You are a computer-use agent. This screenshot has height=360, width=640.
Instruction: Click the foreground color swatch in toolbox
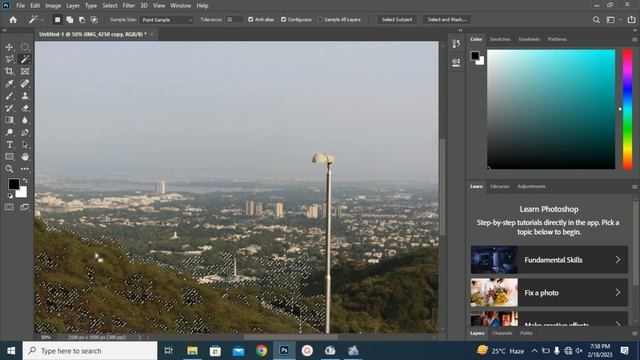pos(13,184)
